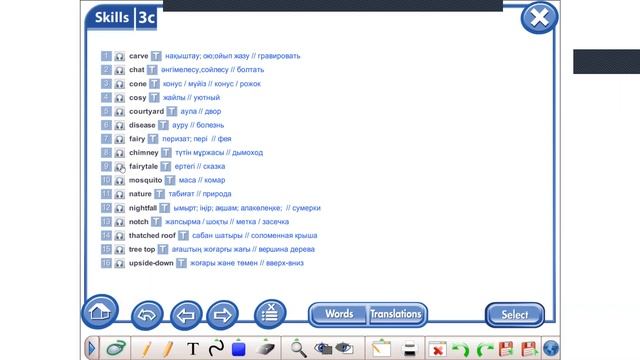Toggle translation T for notch
640x360 pixels.
pos(156,222)
